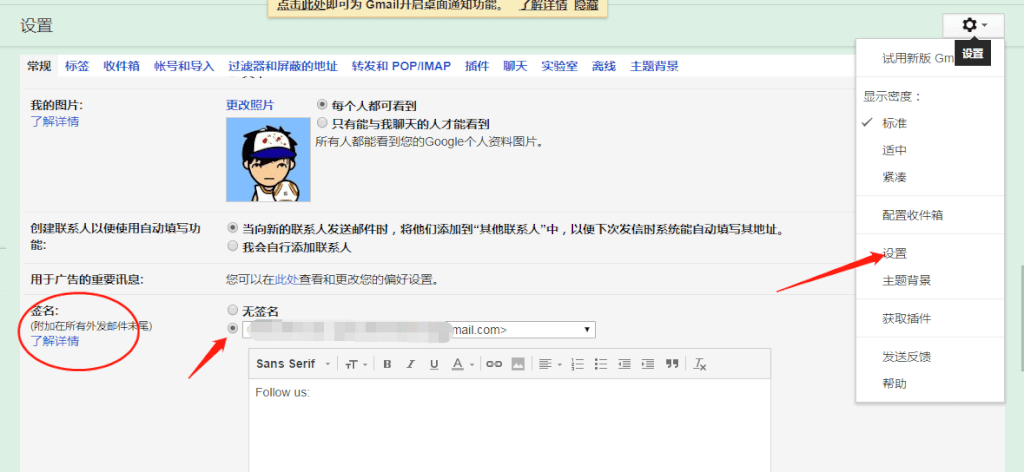Click the underline icon in signature toolbar
Image resolution: width=1024 pixels, height=472 pixels.
434,364
